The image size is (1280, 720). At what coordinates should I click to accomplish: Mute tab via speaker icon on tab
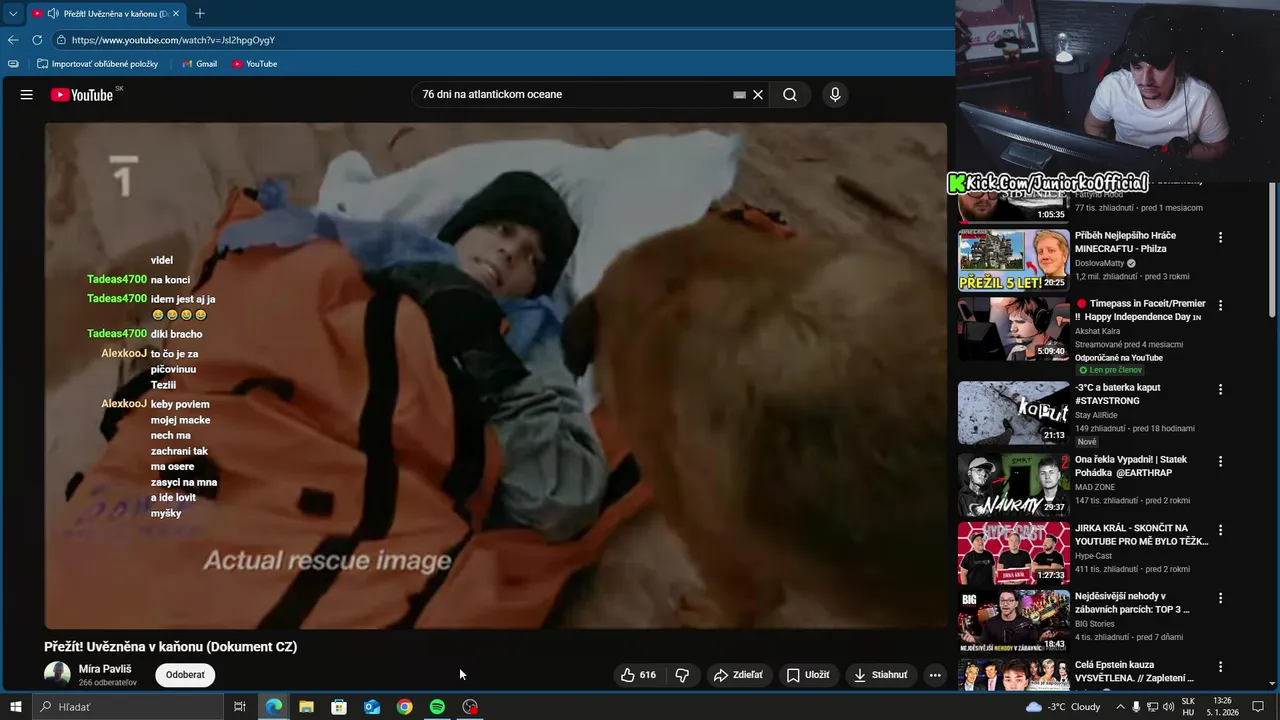pos(52,14)
